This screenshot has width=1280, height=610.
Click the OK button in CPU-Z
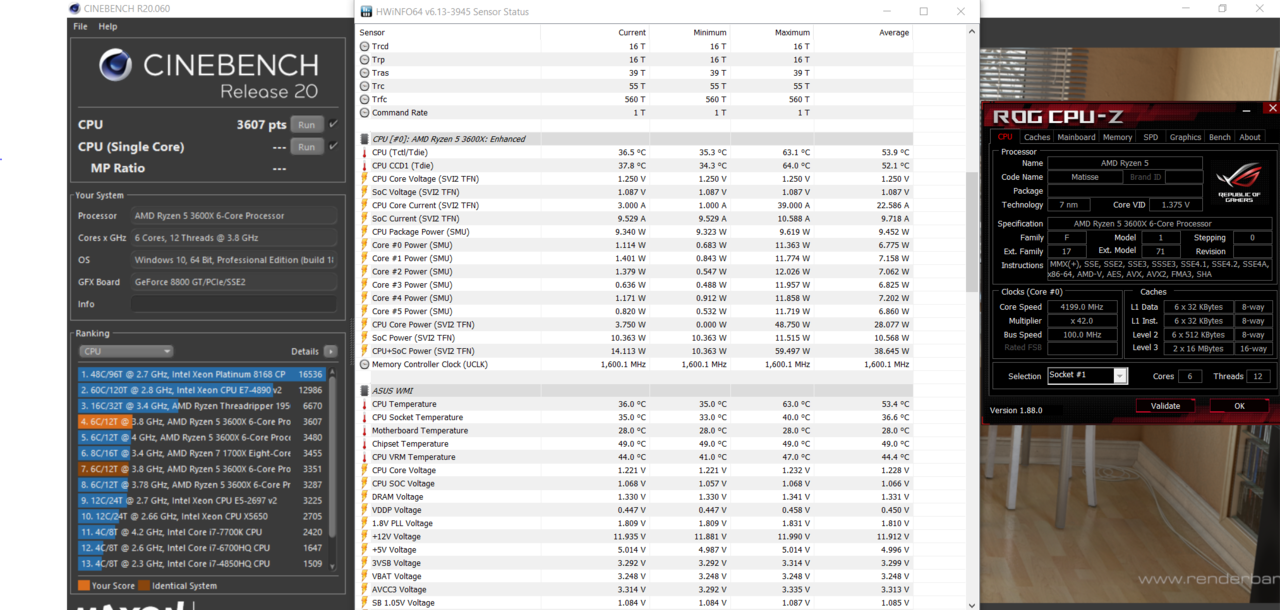[1239, 406]
